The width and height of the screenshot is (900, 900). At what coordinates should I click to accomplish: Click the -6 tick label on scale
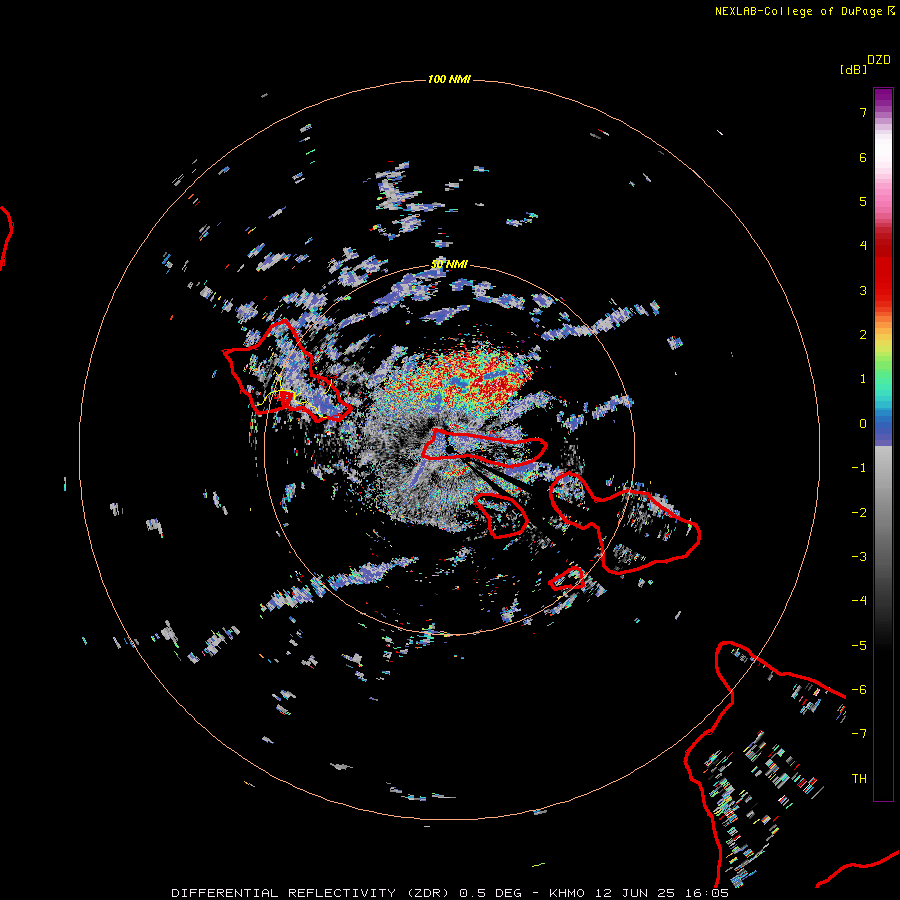click(x=859, y=690)
